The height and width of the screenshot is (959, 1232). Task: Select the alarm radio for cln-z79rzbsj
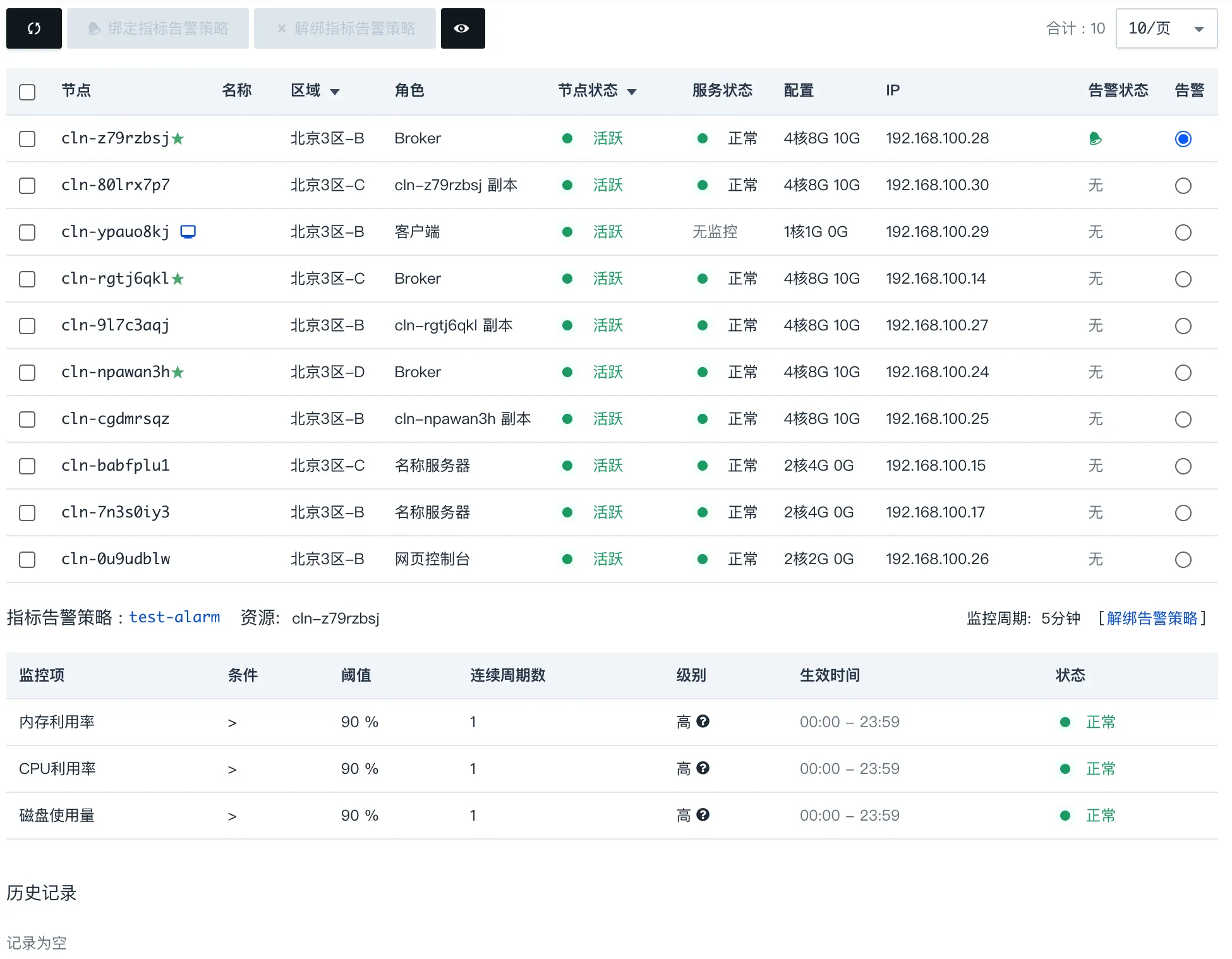1183,139
